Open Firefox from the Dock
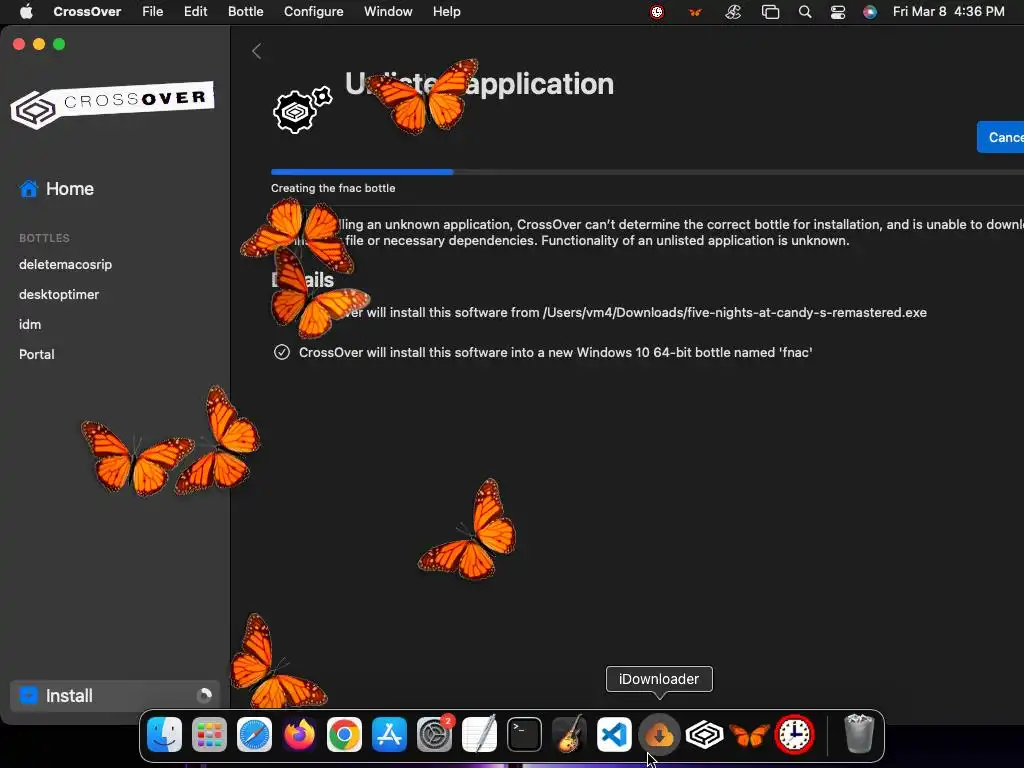 coord(299,735)
